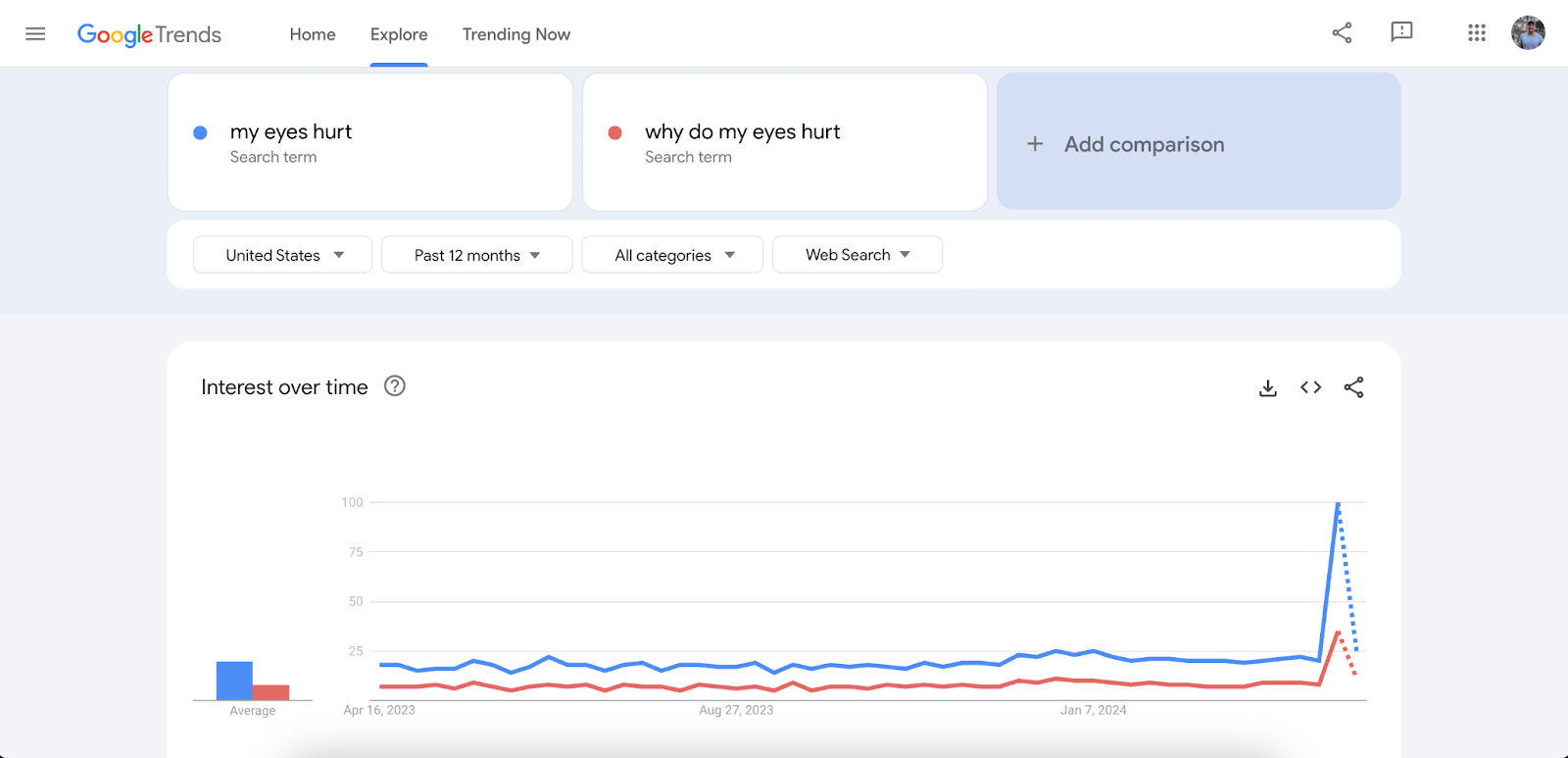
Task: Open the send feedback icon
Action: coord(1401,32)
